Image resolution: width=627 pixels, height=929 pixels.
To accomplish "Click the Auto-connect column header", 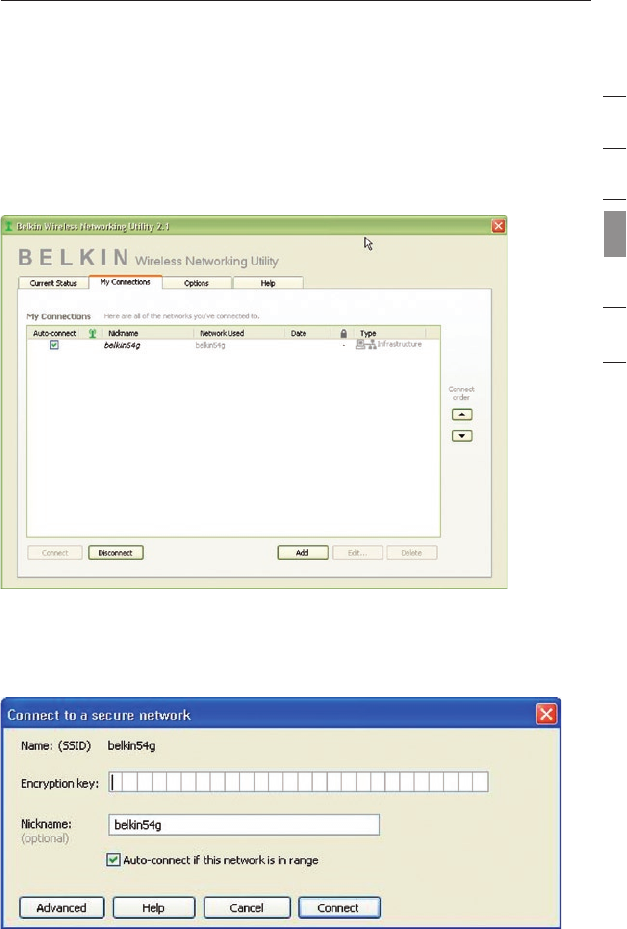I will (55, 334).
